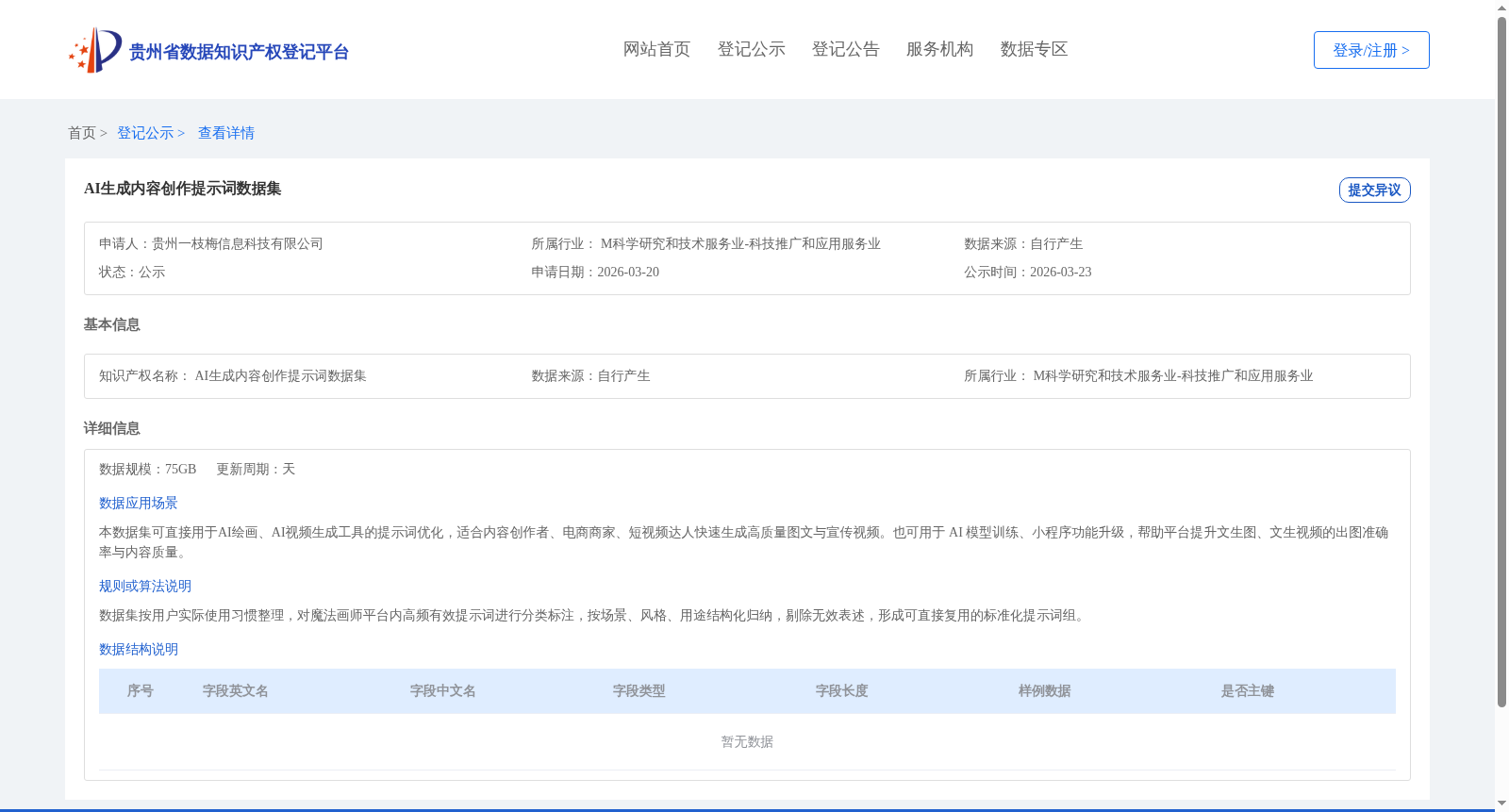Click the 样例数据 column header
This screenshot has height=812, width=1509.
[x=1045, y=691]
